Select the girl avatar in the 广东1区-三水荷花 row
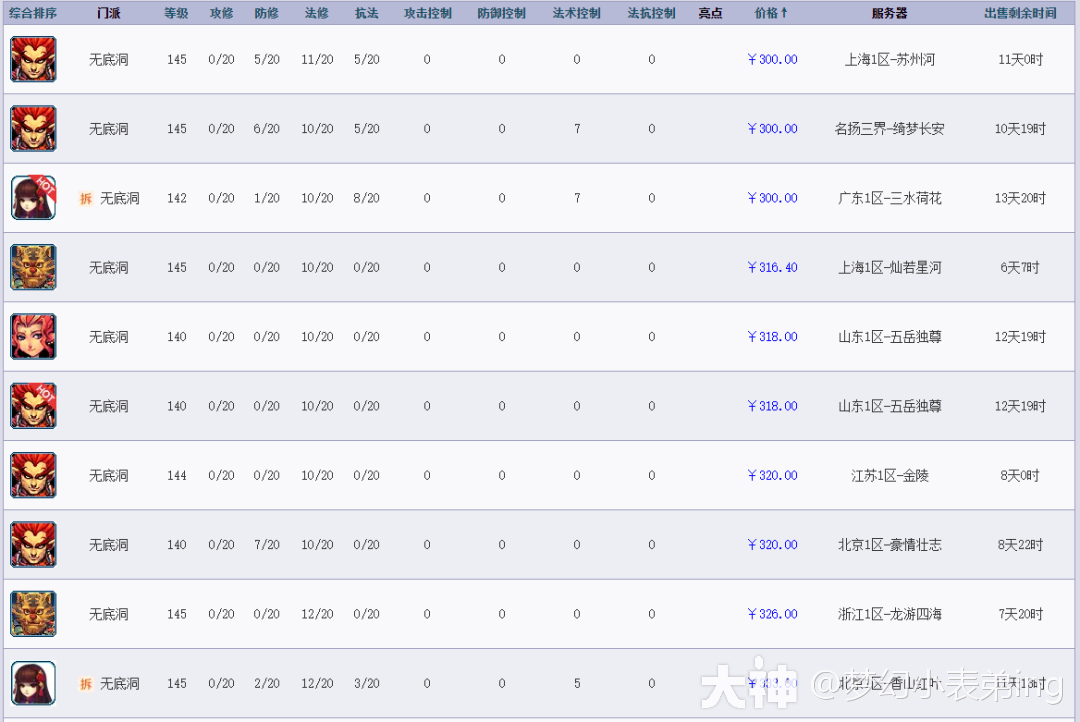Screen dimensions: 1080x722 point(33,198)
